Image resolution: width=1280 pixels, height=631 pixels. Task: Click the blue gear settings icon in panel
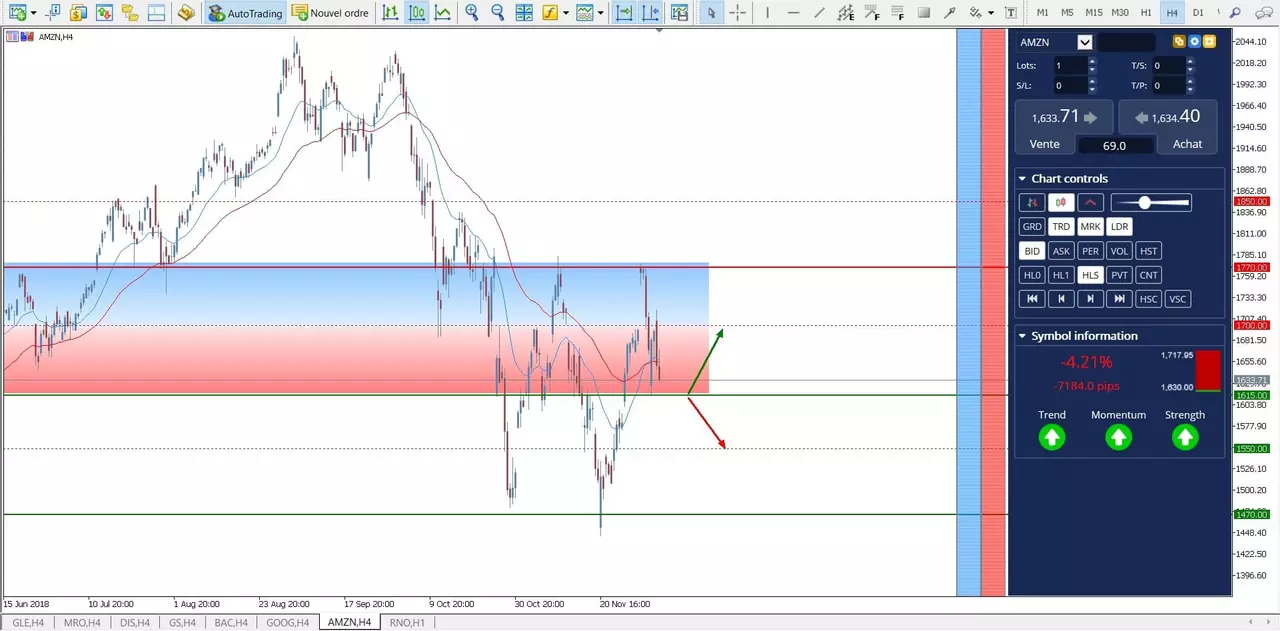(1194, 42)
